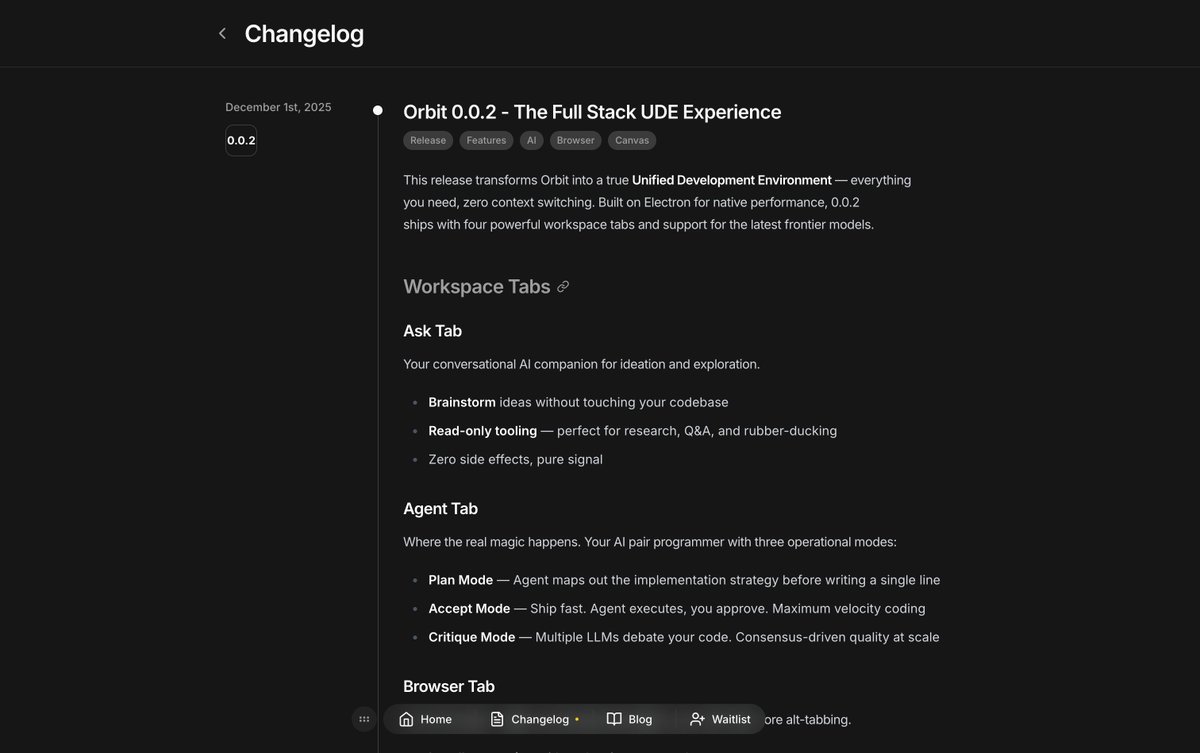Click the Features tag

tap(486, 140)
